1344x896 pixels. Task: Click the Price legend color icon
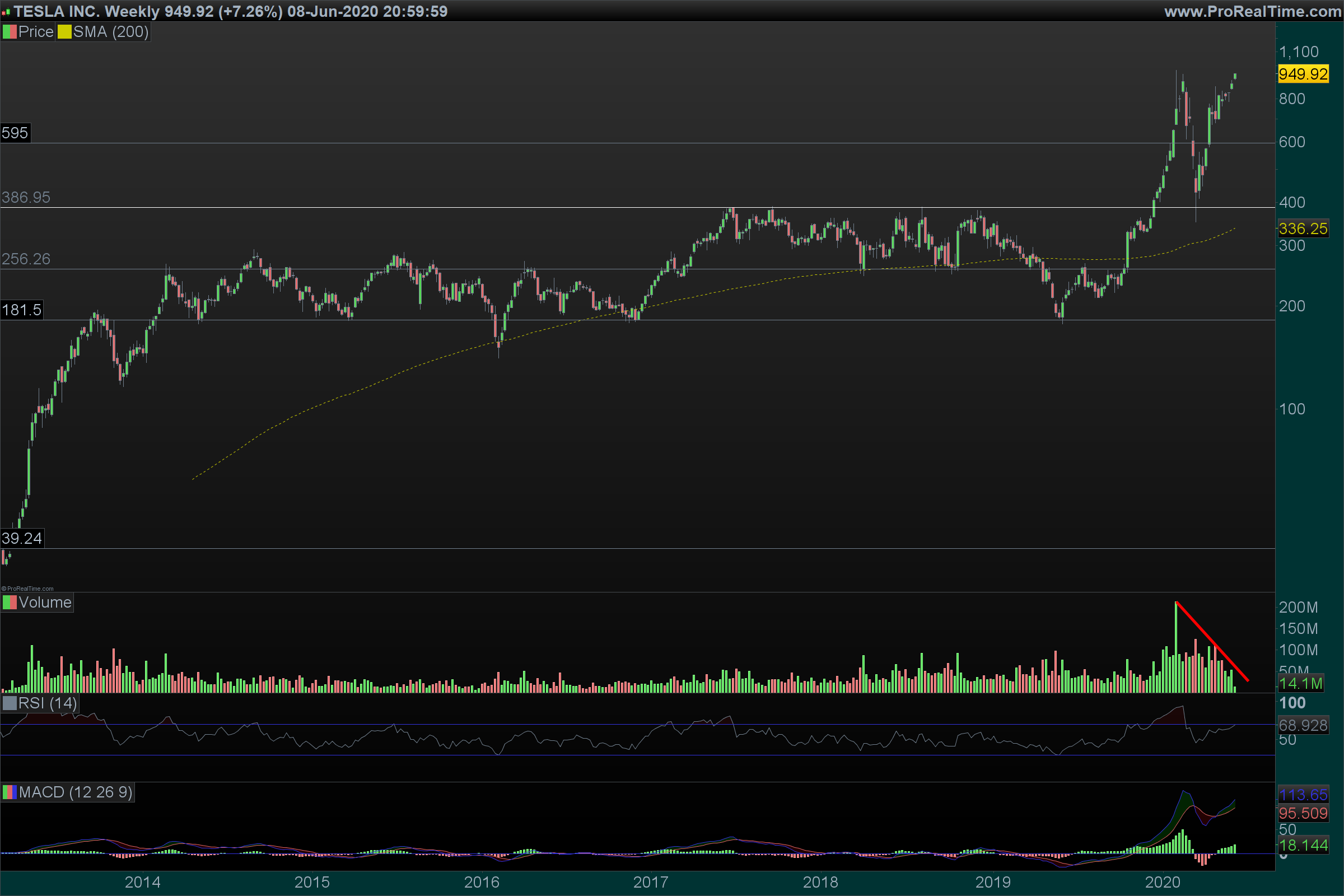tap(10, 32)
